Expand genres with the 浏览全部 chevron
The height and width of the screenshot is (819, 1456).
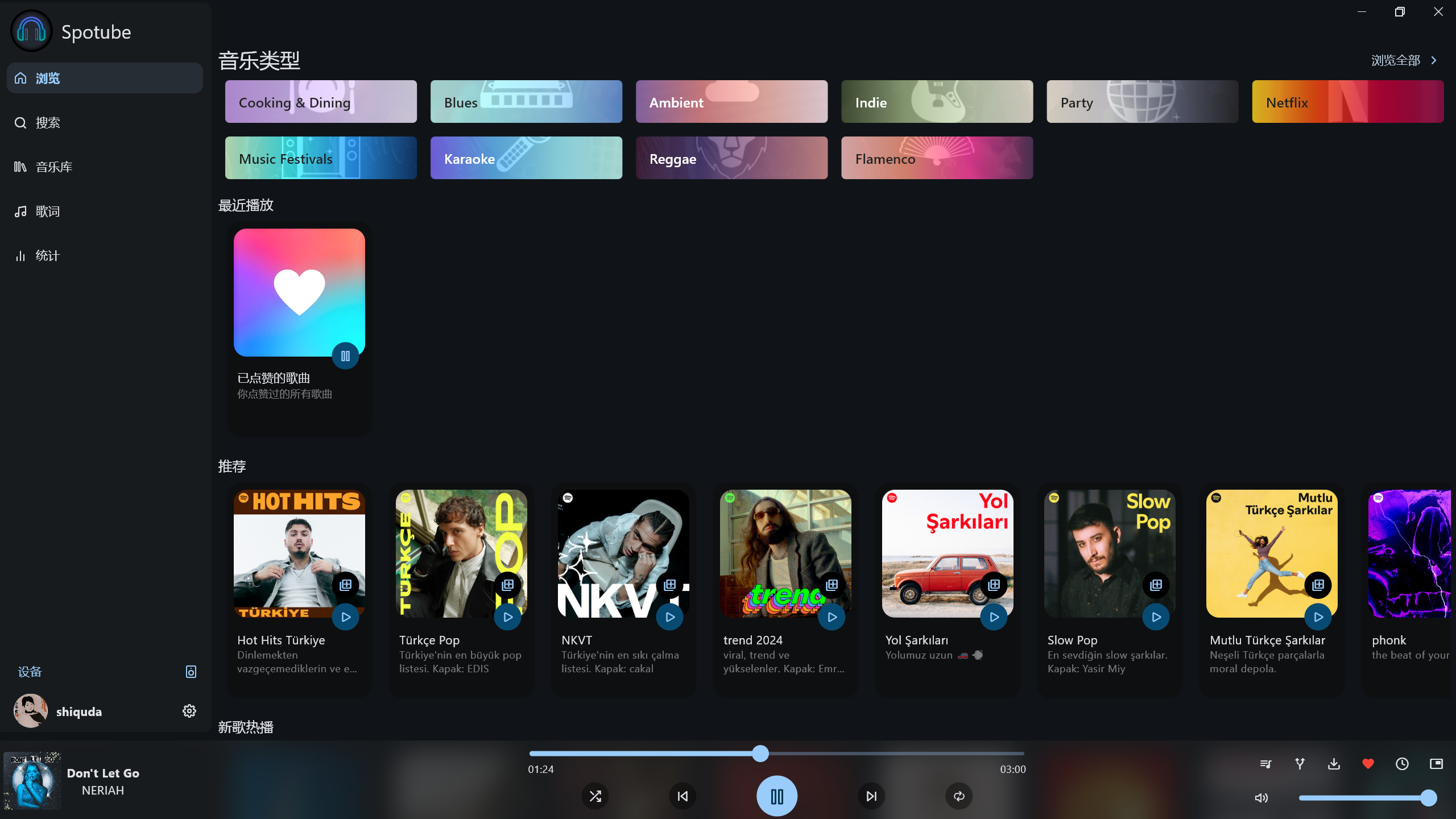[1434, 60]
